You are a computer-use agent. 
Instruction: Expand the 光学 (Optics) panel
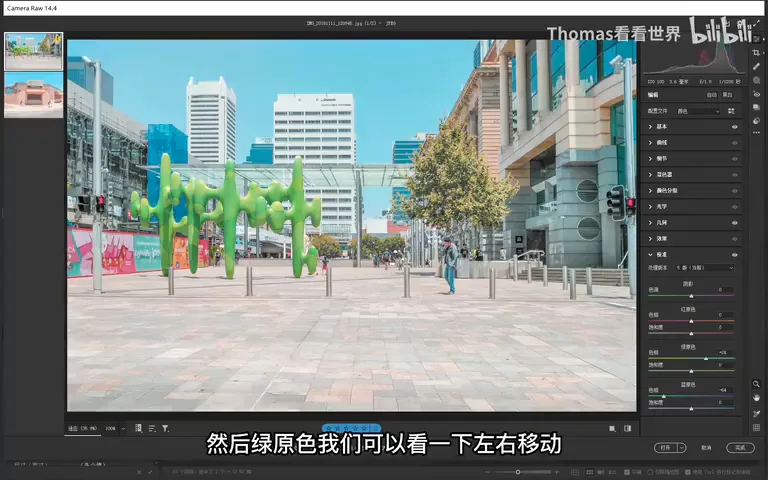pyautogui.click(x=650, y=207)
